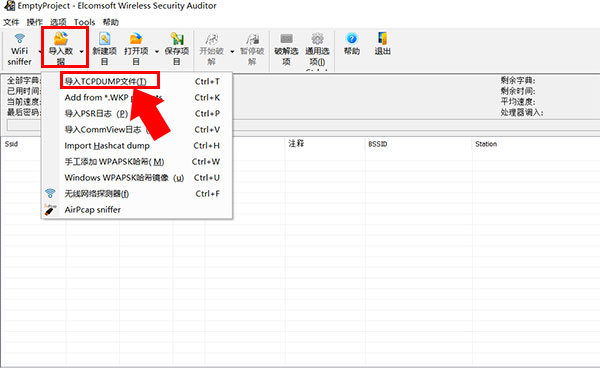Select 导入CommView日志 menu entry
The image size is (600, 368).
pos(137,130)
